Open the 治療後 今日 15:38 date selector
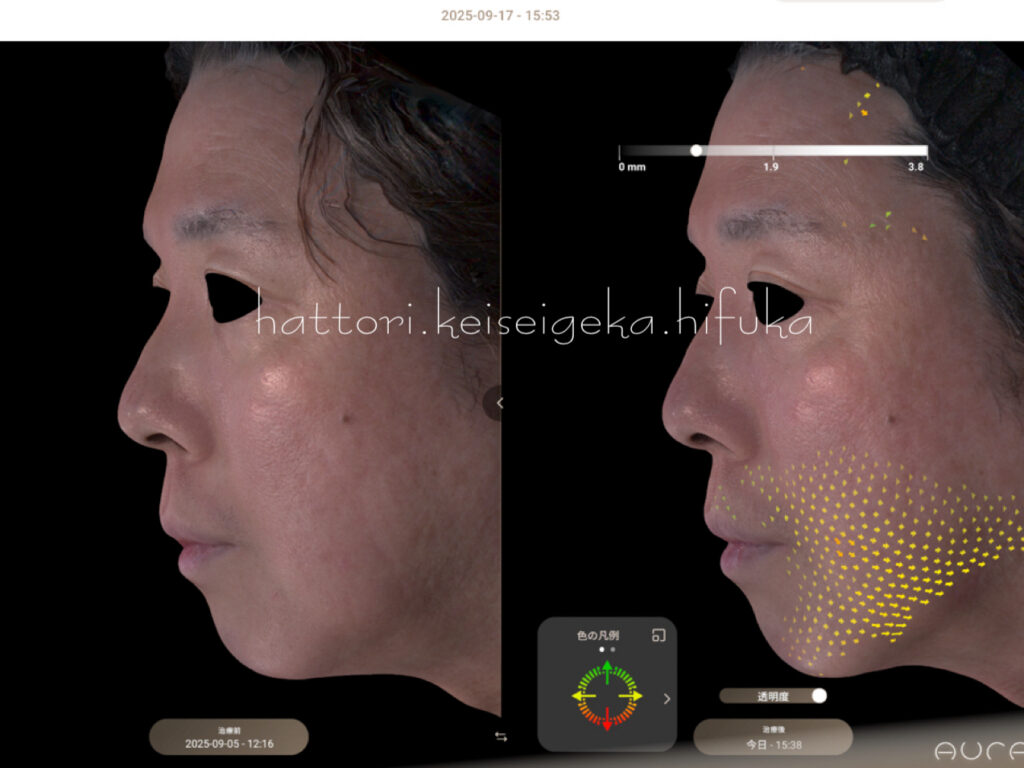The height and width of the screenshot is (768, 1024). 772,737
